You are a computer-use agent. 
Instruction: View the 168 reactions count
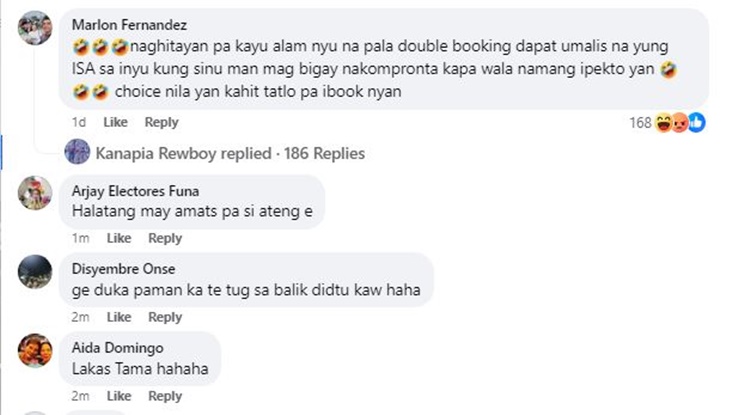coord(640,123)
